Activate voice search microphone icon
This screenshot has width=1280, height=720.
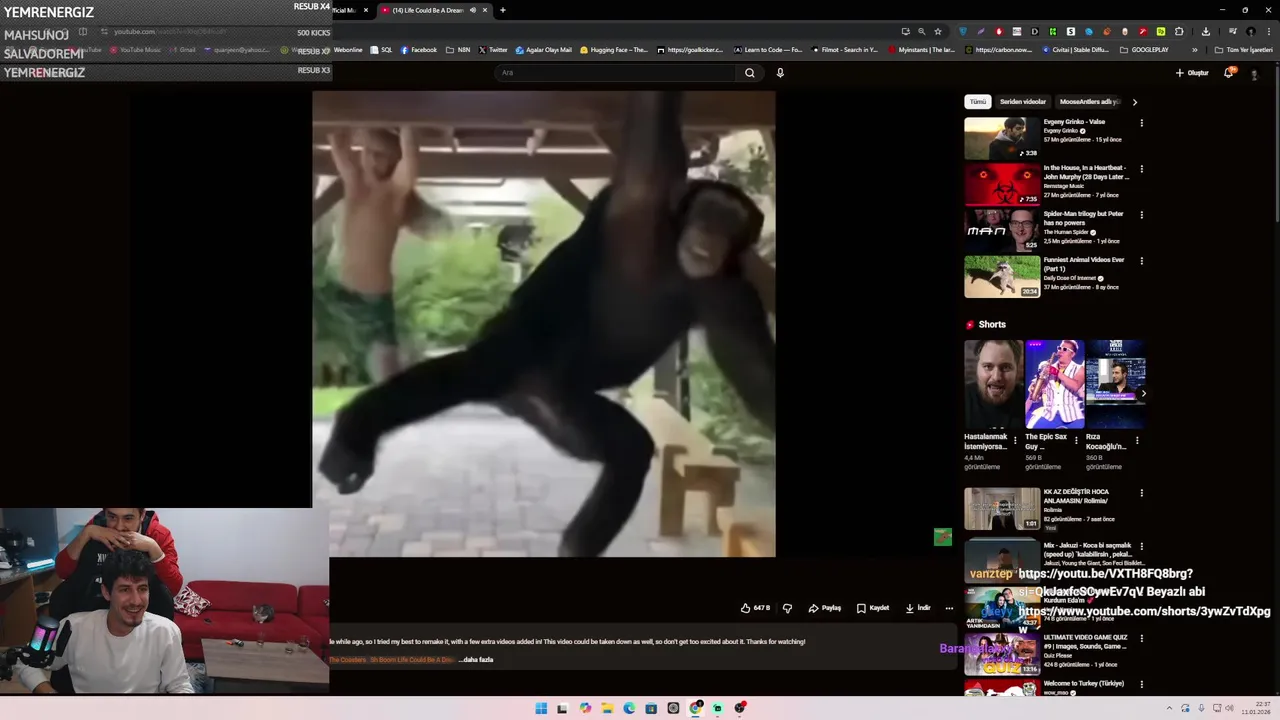tap(780, 73)
